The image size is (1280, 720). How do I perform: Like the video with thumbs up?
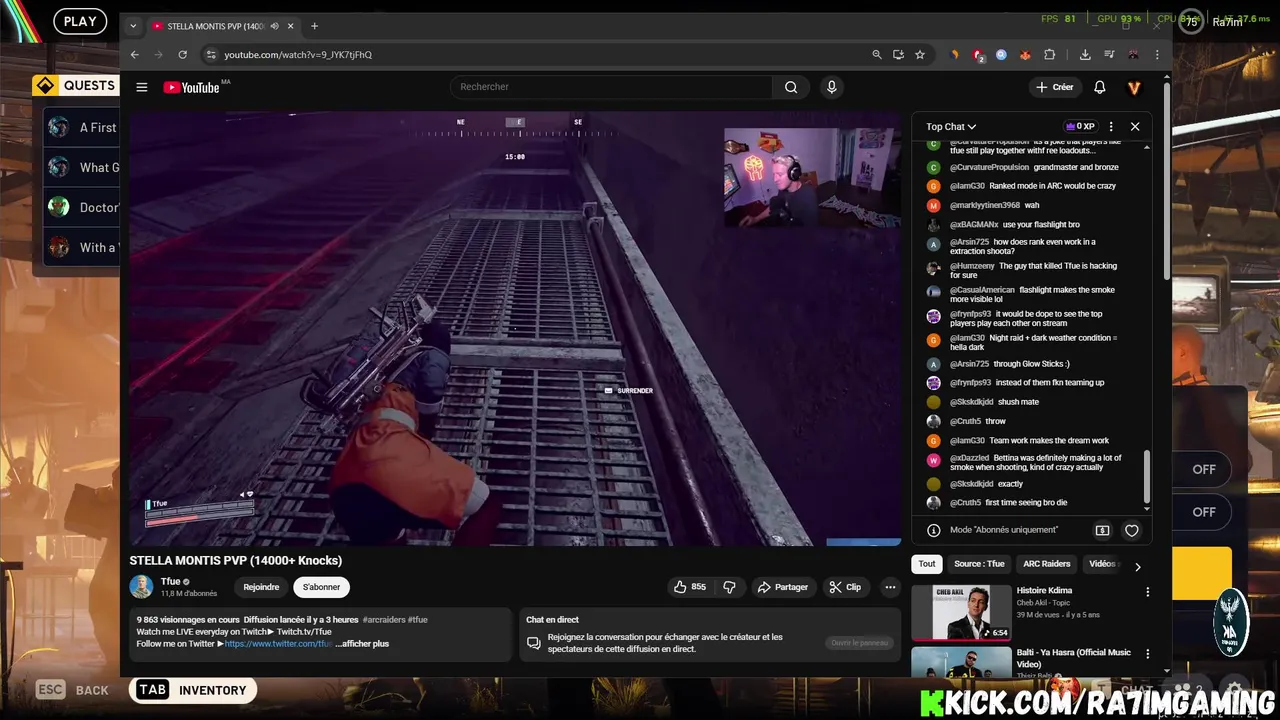pos(690,587)
